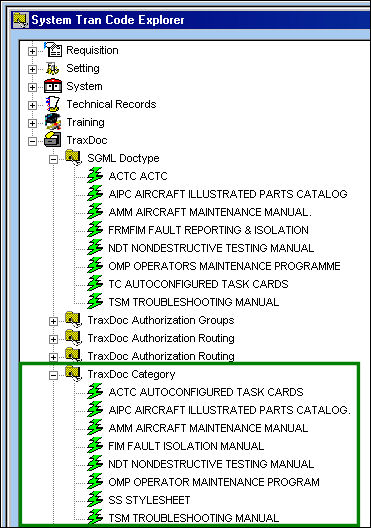371x528 pixels.
Task: Select the SGML Doctype label
Action: pos(123,158)
